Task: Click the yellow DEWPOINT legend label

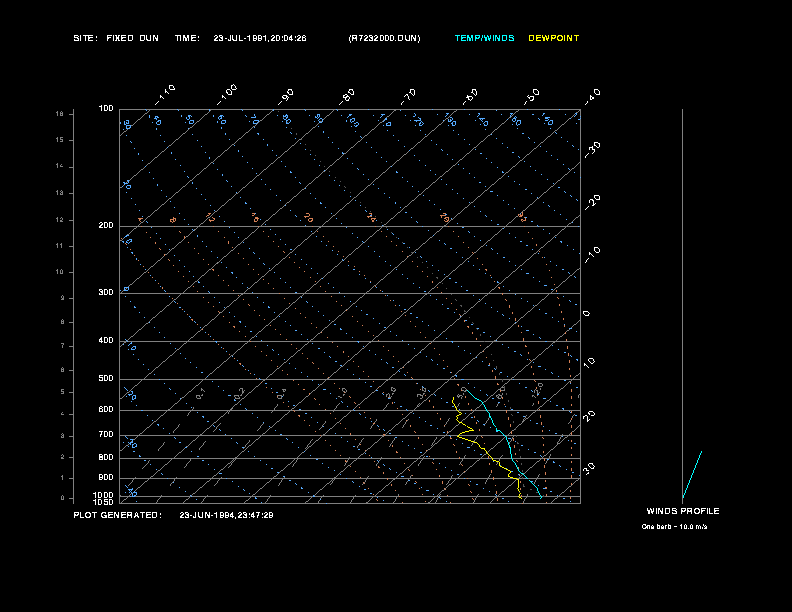Action: [x=553, y=38]
